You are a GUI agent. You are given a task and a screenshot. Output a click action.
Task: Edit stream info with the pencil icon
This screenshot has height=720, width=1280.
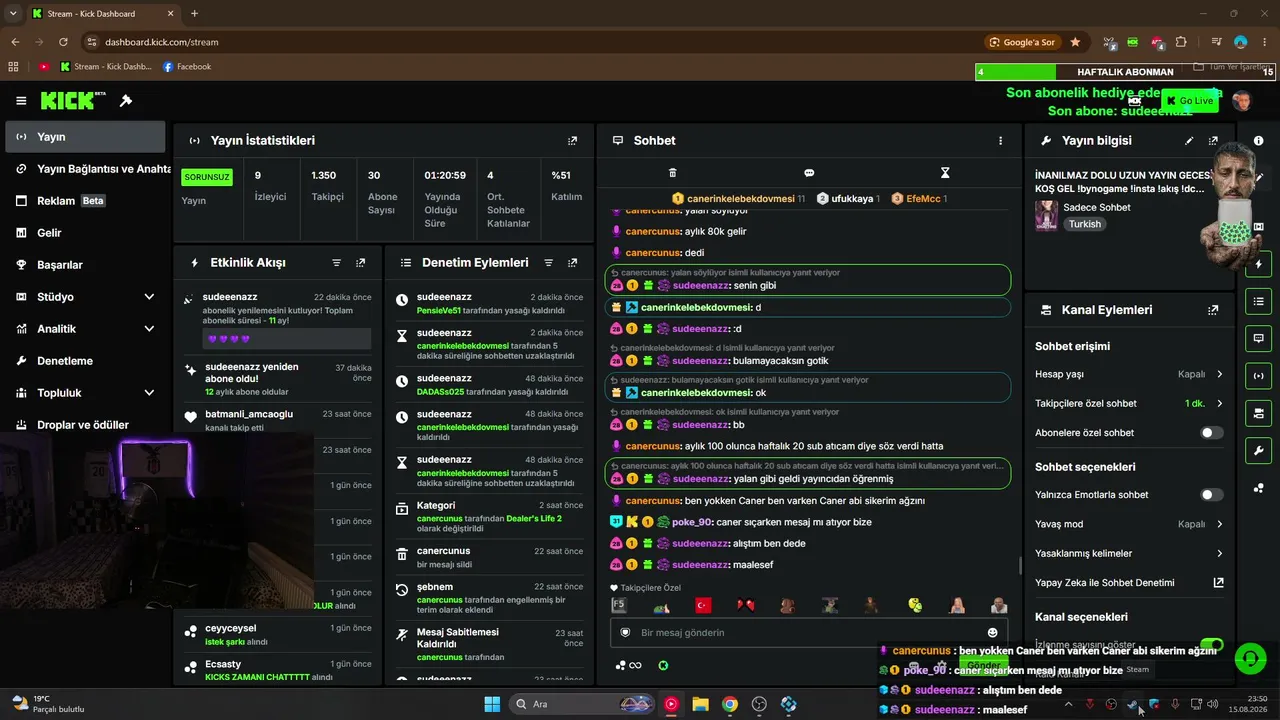pyautogui.click(x=1189, y=141)
